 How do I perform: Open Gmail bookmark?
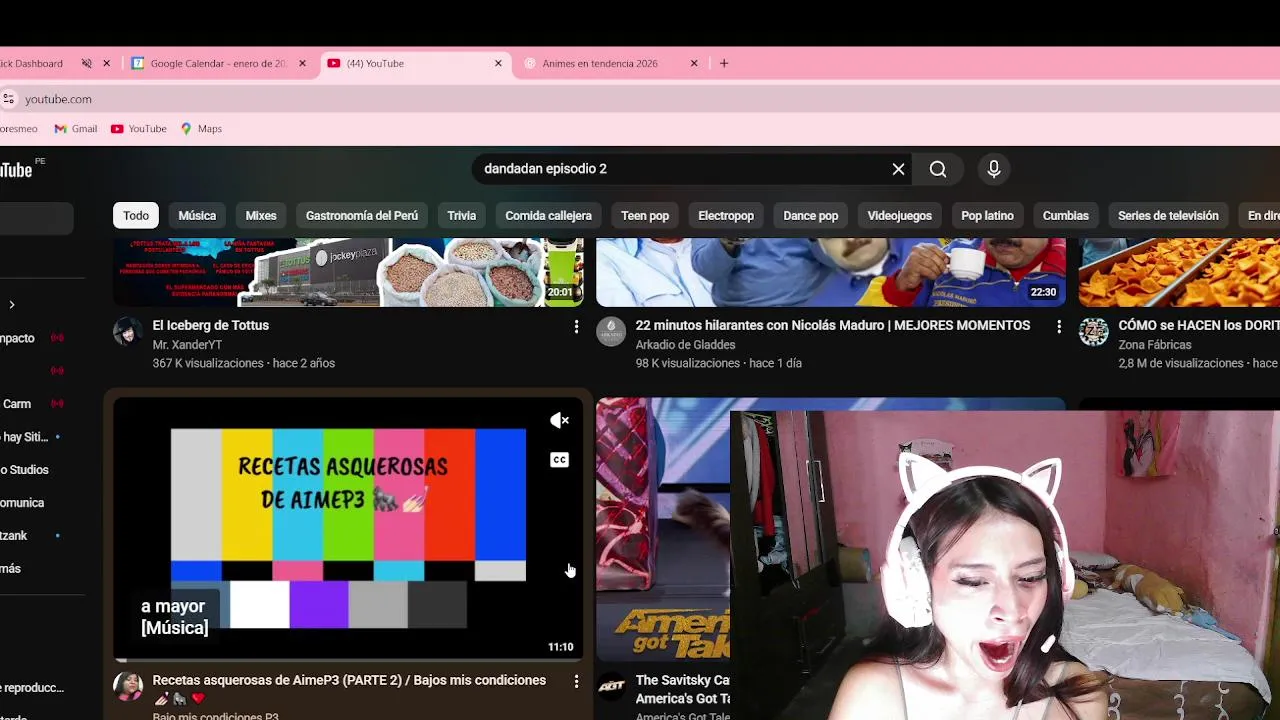(x=76, y=128)
